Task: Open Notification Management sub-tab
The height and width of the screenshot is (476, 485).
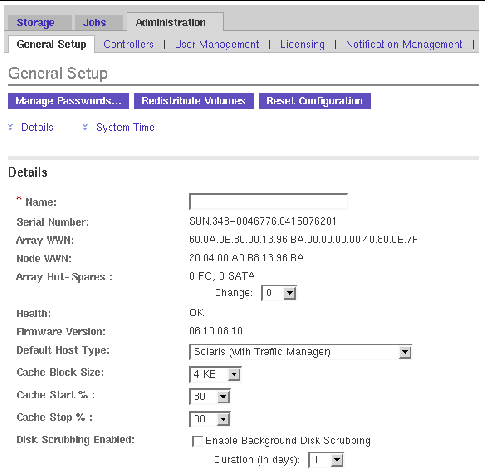Action: pos(404,44)
